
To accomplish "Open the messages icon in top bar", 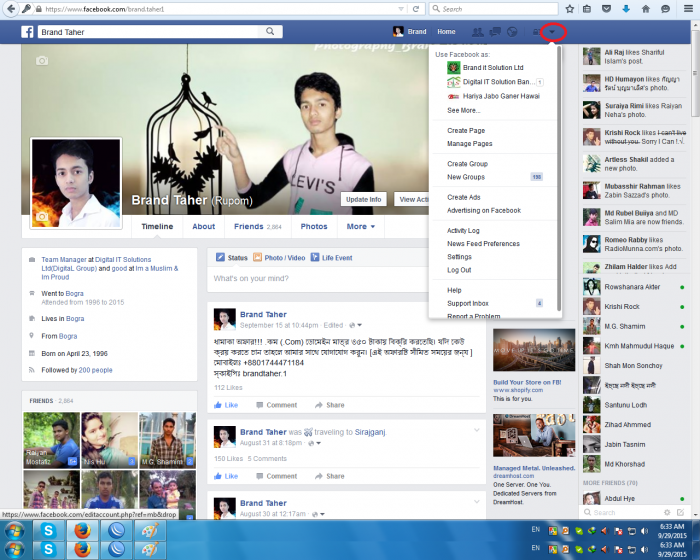I will click(x=495, y=32).
